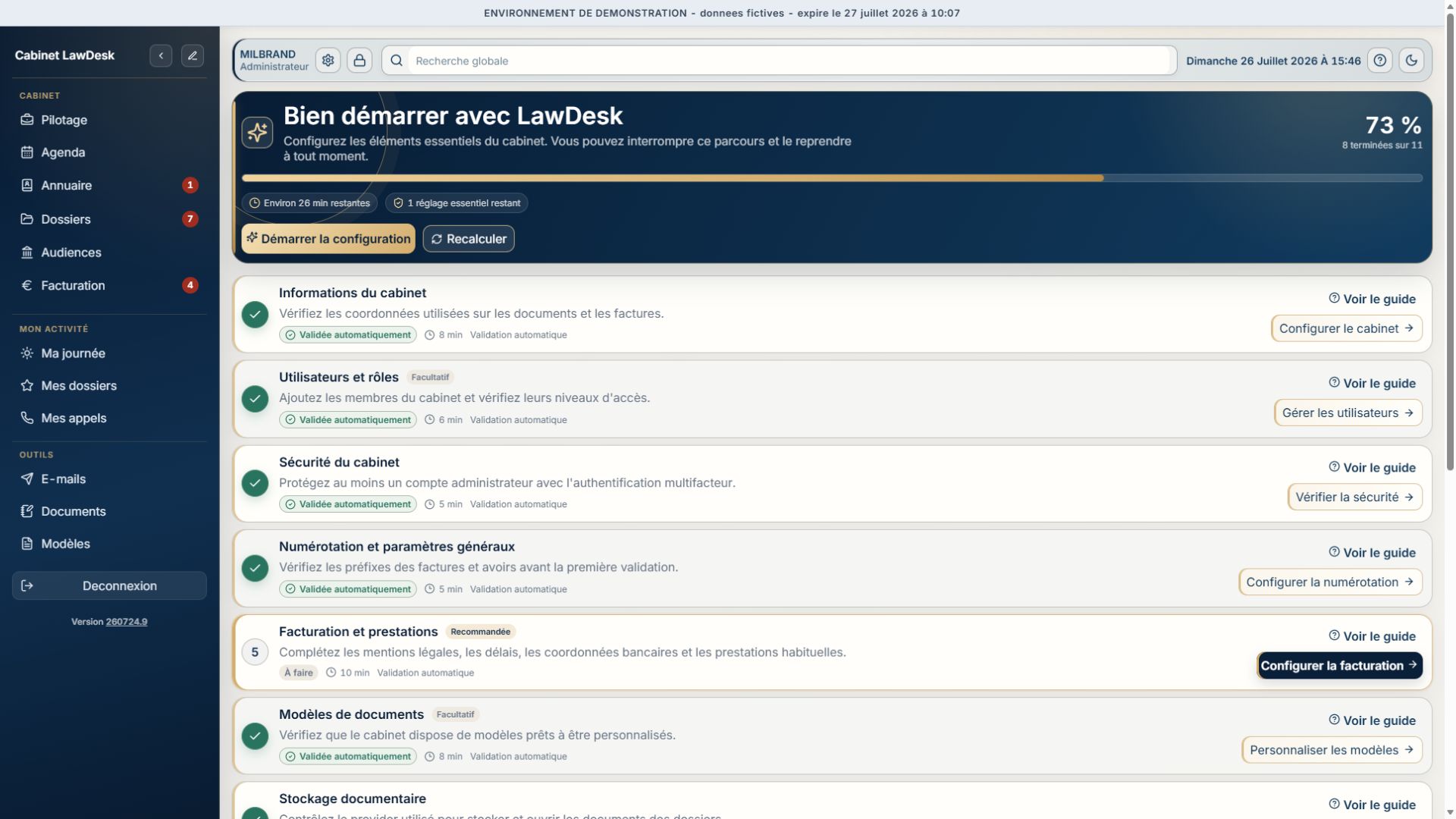Click checkmark icon of Informations du cabinet
1456x819 pixels.
pos(255,315)
